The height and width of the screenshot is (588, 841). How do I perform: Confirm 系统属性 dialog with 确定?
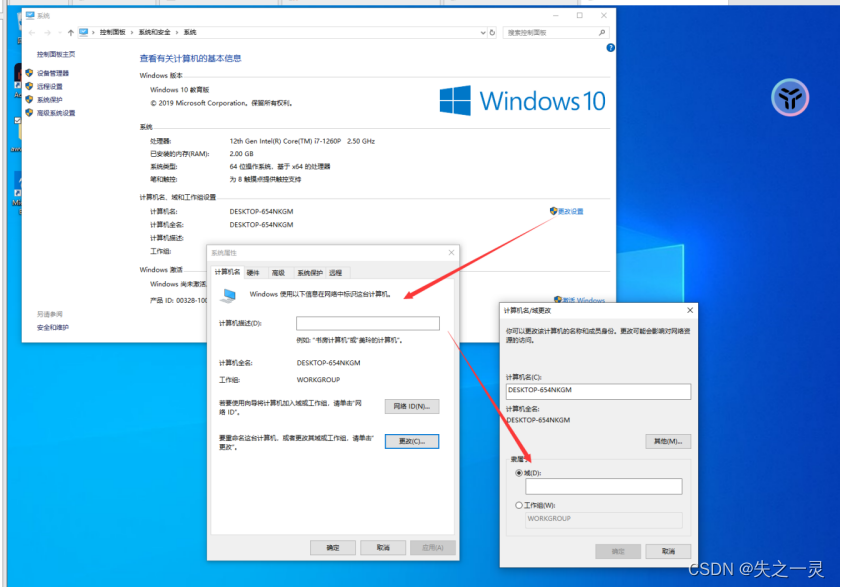(x=333, y=548)
